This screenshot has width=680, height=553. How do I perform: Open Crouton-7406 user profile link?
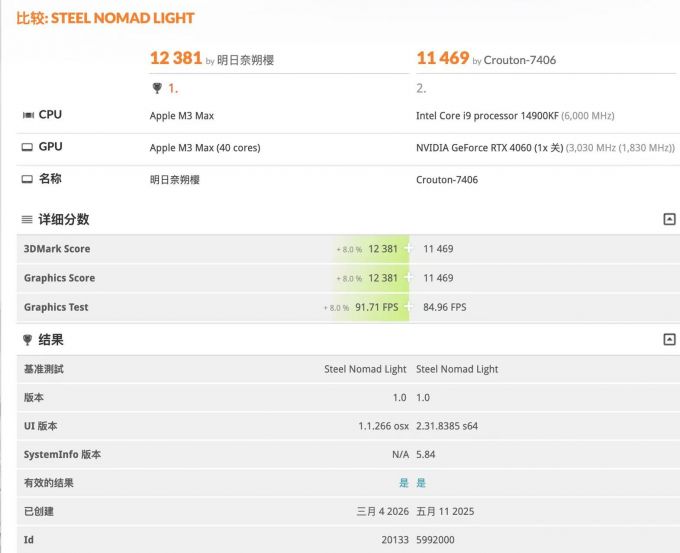(x=520, y=60)
